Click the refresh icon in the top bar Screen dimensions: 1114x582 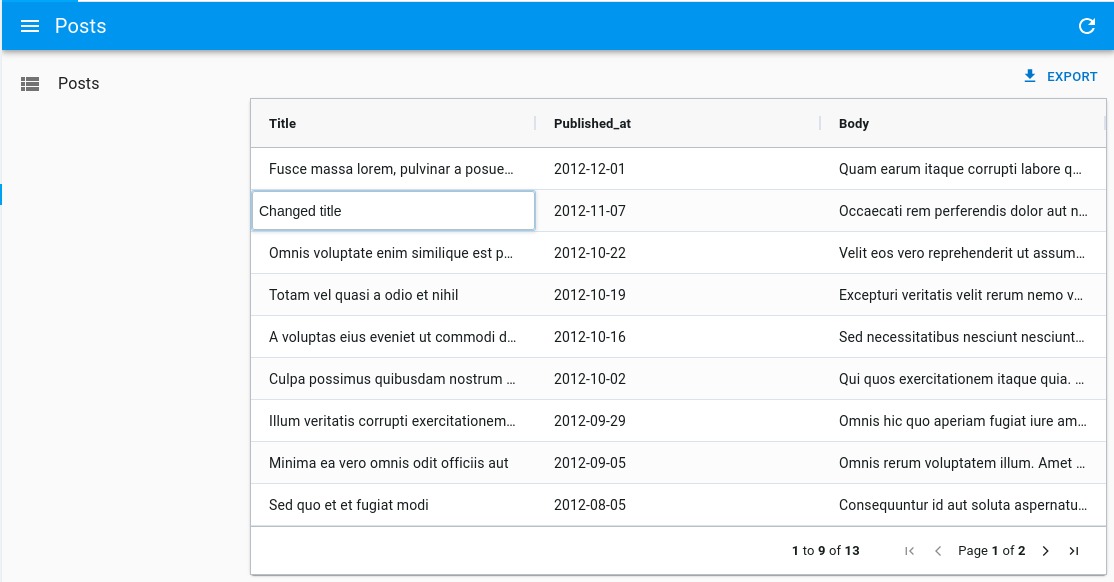tap(1087, 26)
